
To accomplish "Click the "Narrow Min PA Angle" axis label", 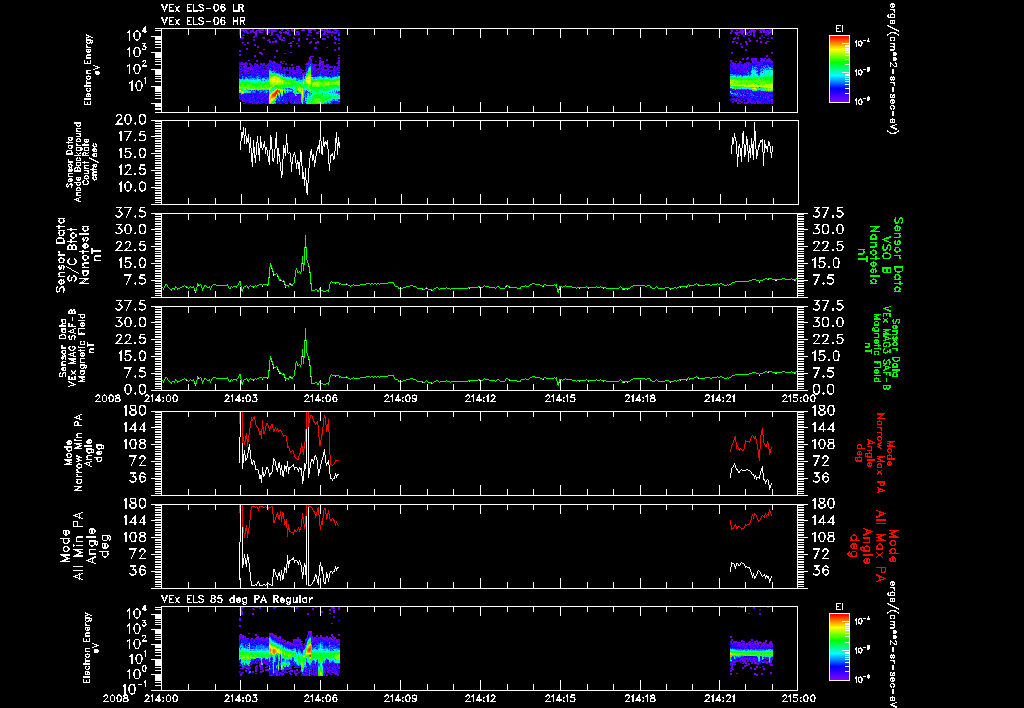I will click(x=82, y=452).
